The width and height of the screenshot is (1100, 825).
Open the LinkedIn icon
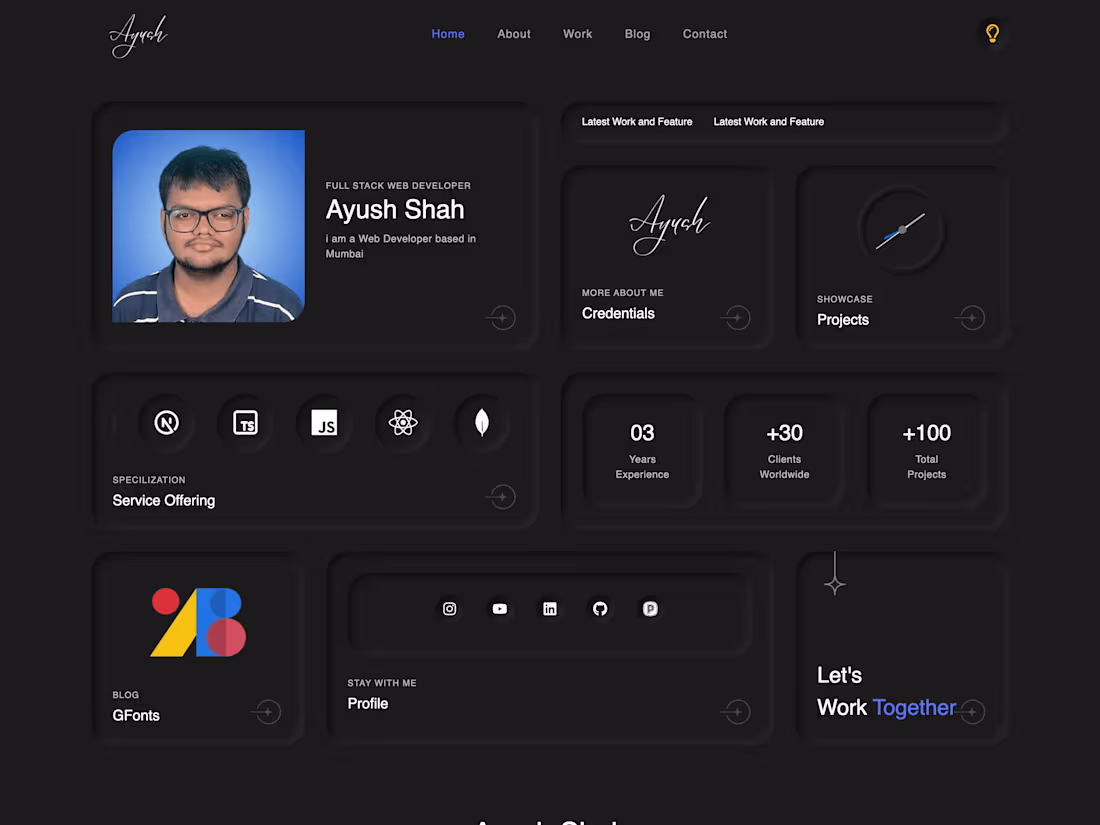tap(549, 608)
